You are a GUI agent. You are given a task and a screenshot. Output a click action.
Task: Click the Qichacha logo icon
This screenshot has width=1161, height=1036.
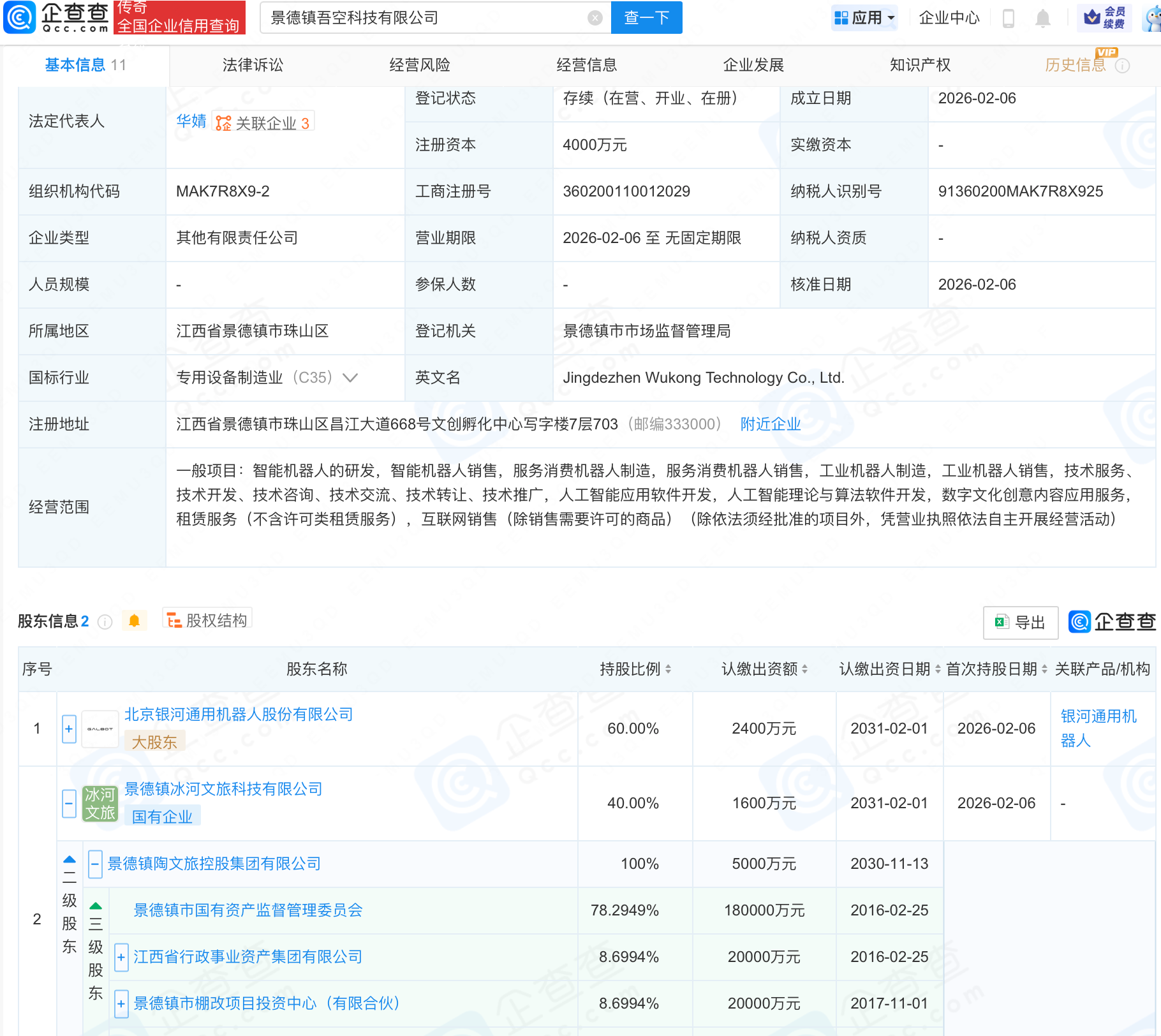tap(19, 17)
